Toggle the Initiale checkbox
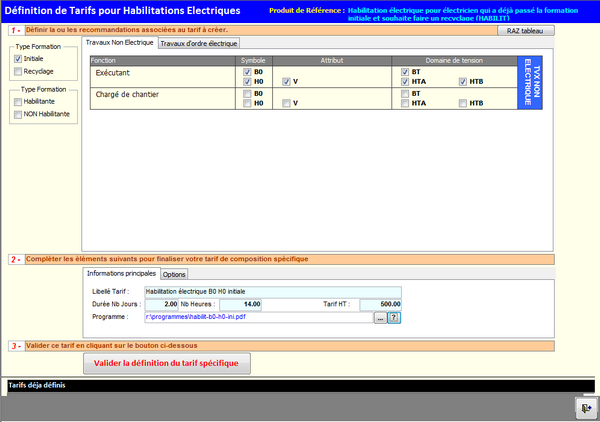Screen dimensions: 600x422 pos(19,59)
